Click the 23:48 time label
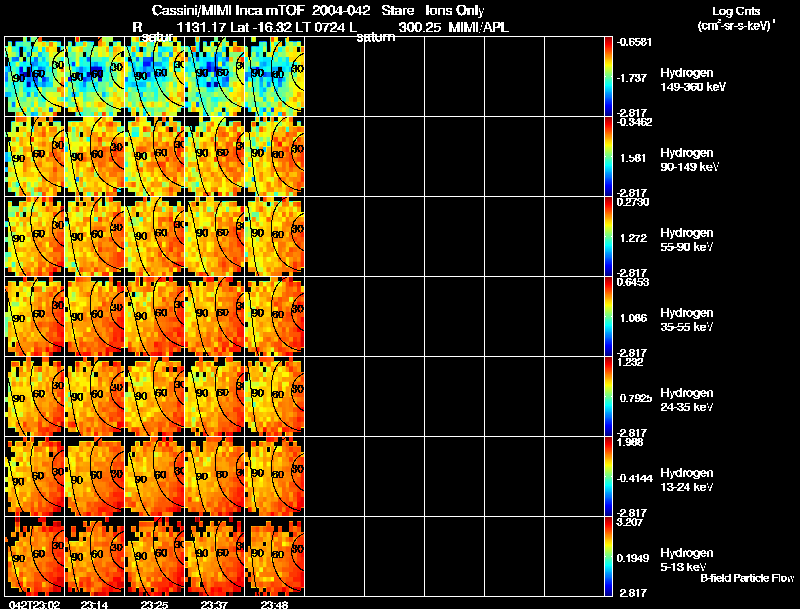 click(x=274, y=604)
